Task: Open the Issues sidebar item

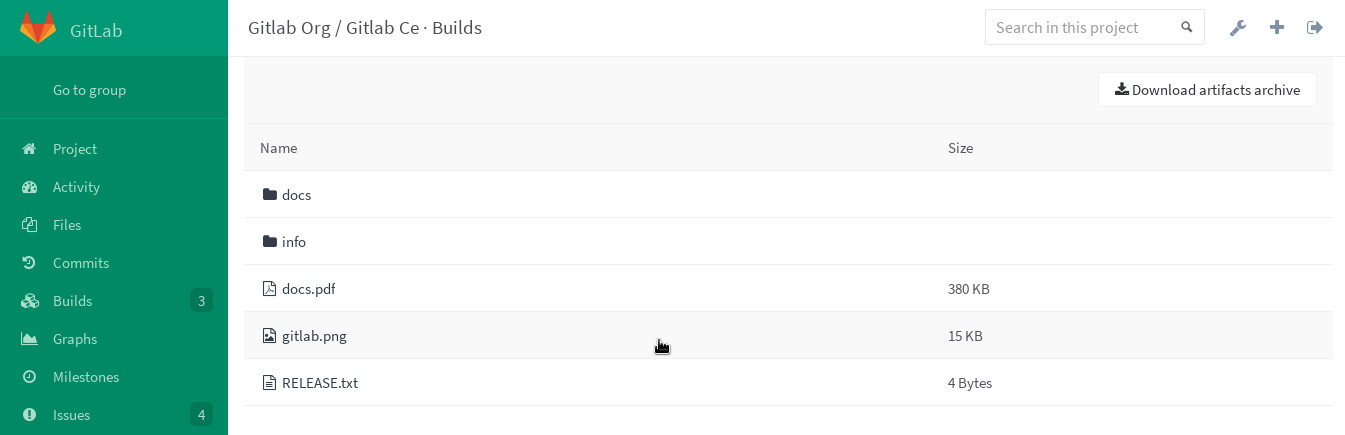Action: click(71, 415)
